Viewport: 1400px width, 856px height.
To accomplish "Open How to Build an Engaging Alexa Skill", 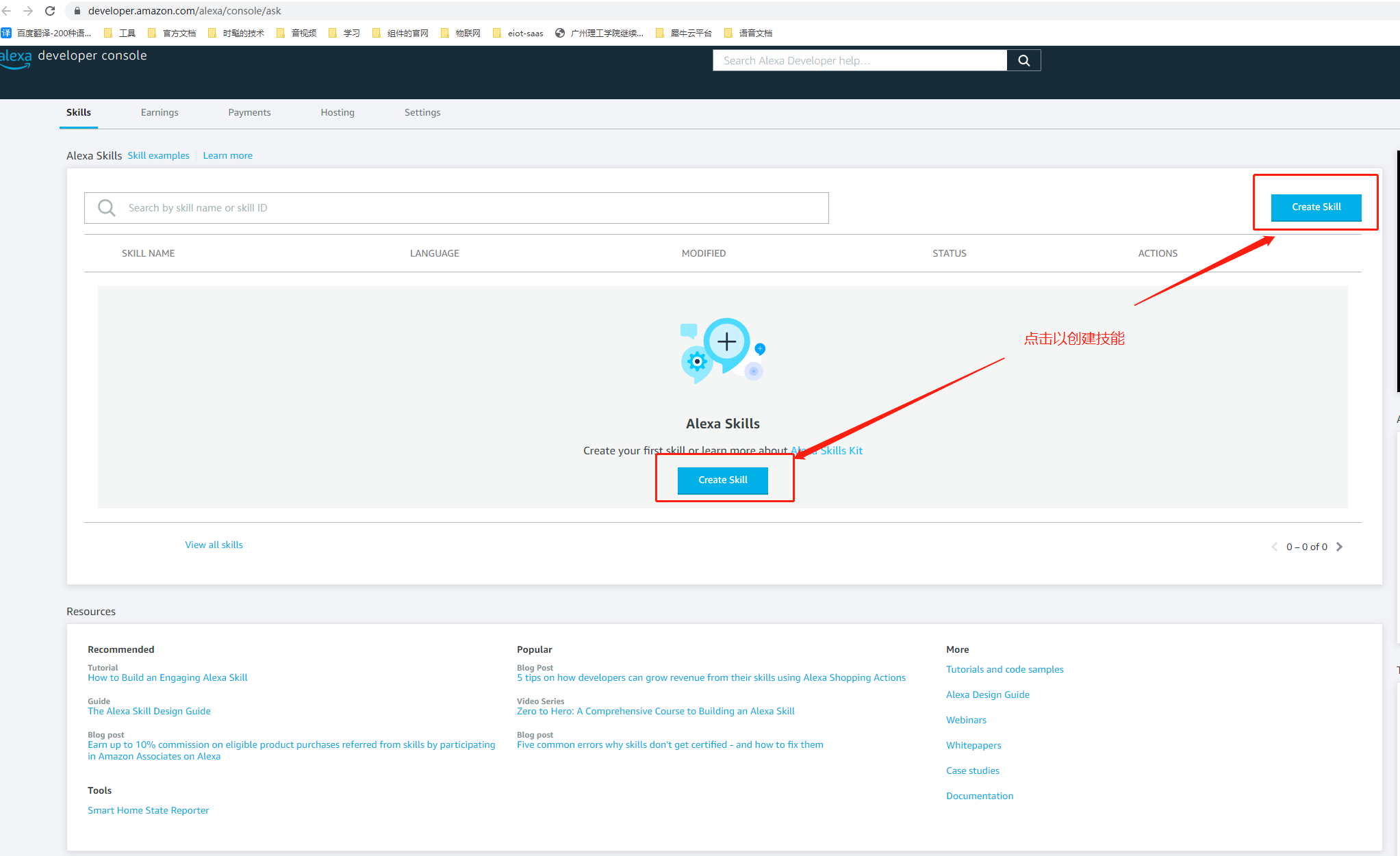I will pos(168,677).
